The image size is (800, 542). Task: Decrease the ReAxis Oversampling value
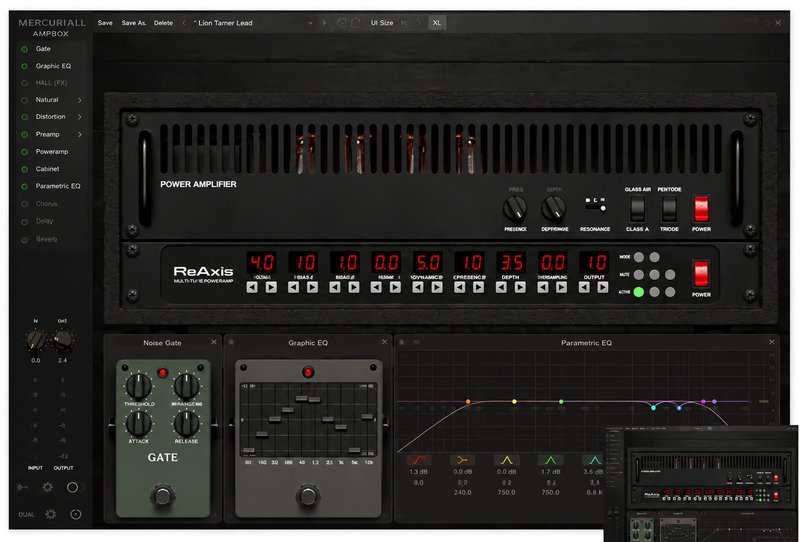coord(543,288)
